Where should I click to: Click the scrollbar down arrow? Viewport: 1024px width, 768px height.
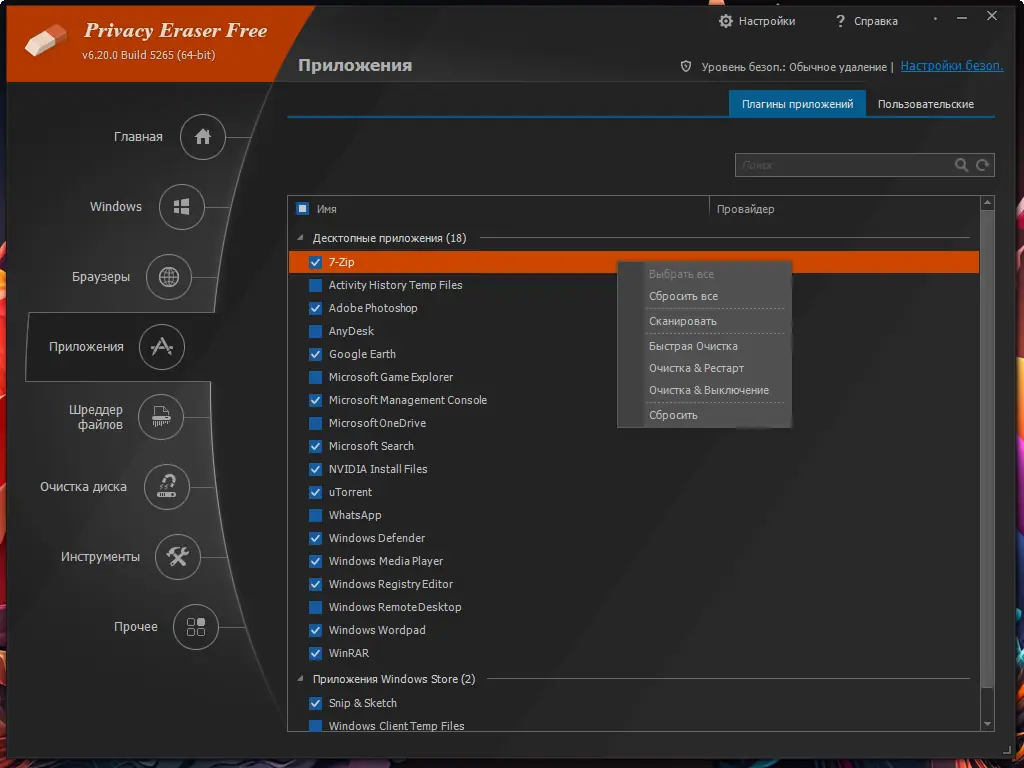click(987, 724)
